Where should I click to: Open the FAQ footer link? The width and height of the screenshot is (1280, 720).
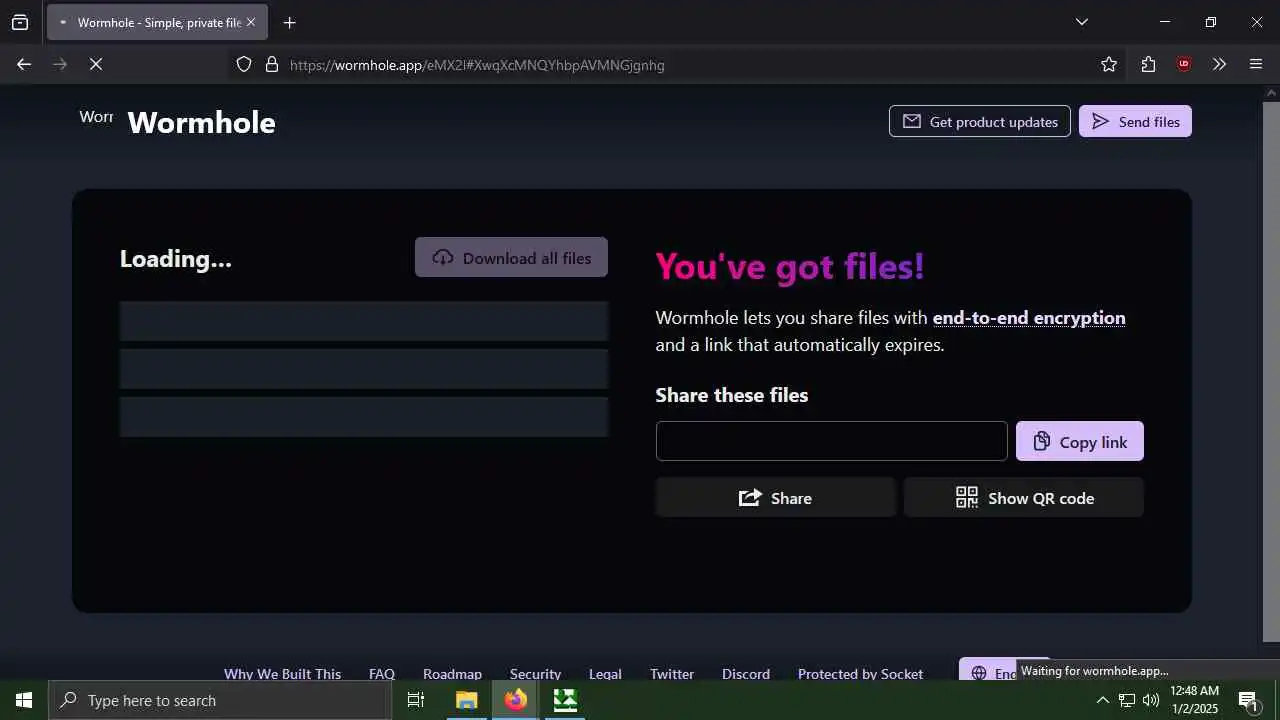382,673
